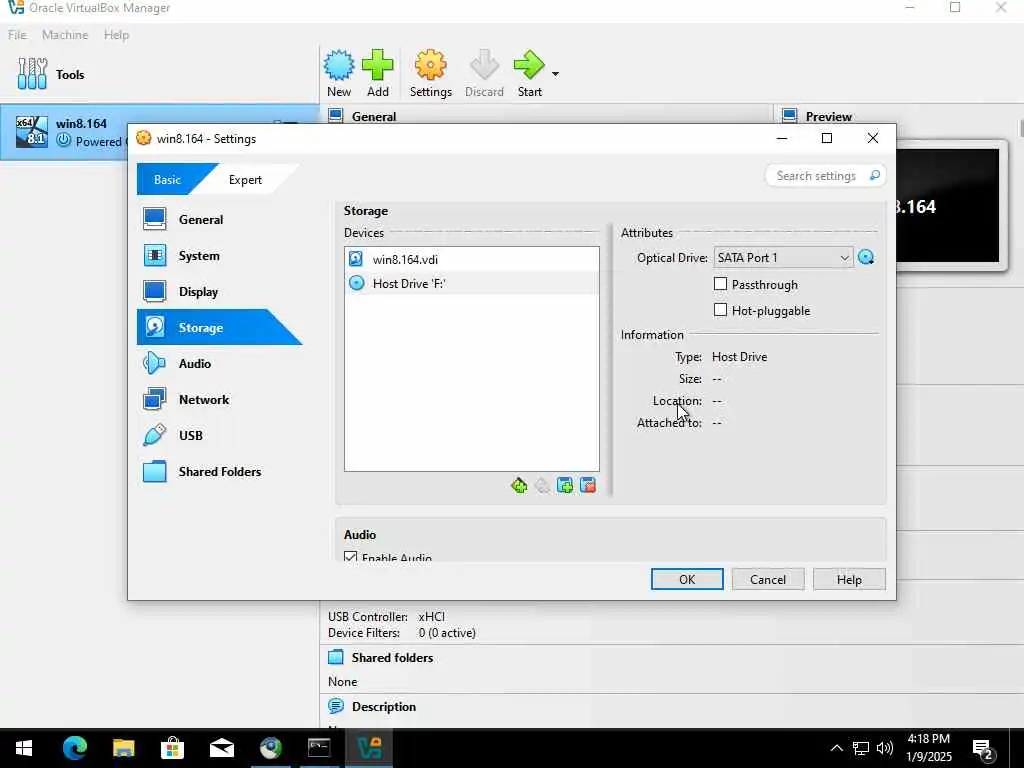Click OK in the Settings dialog

(x=687, y=579)
